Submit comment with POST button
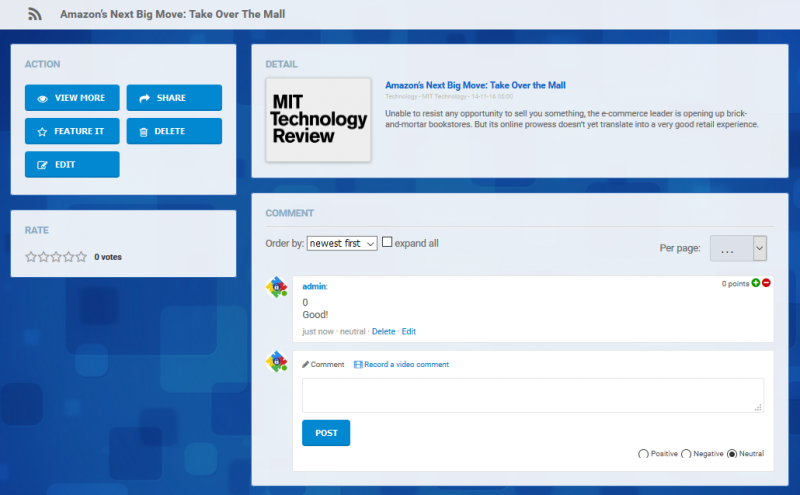This screenshot has width=800, height=495. [x=326, y=433]
